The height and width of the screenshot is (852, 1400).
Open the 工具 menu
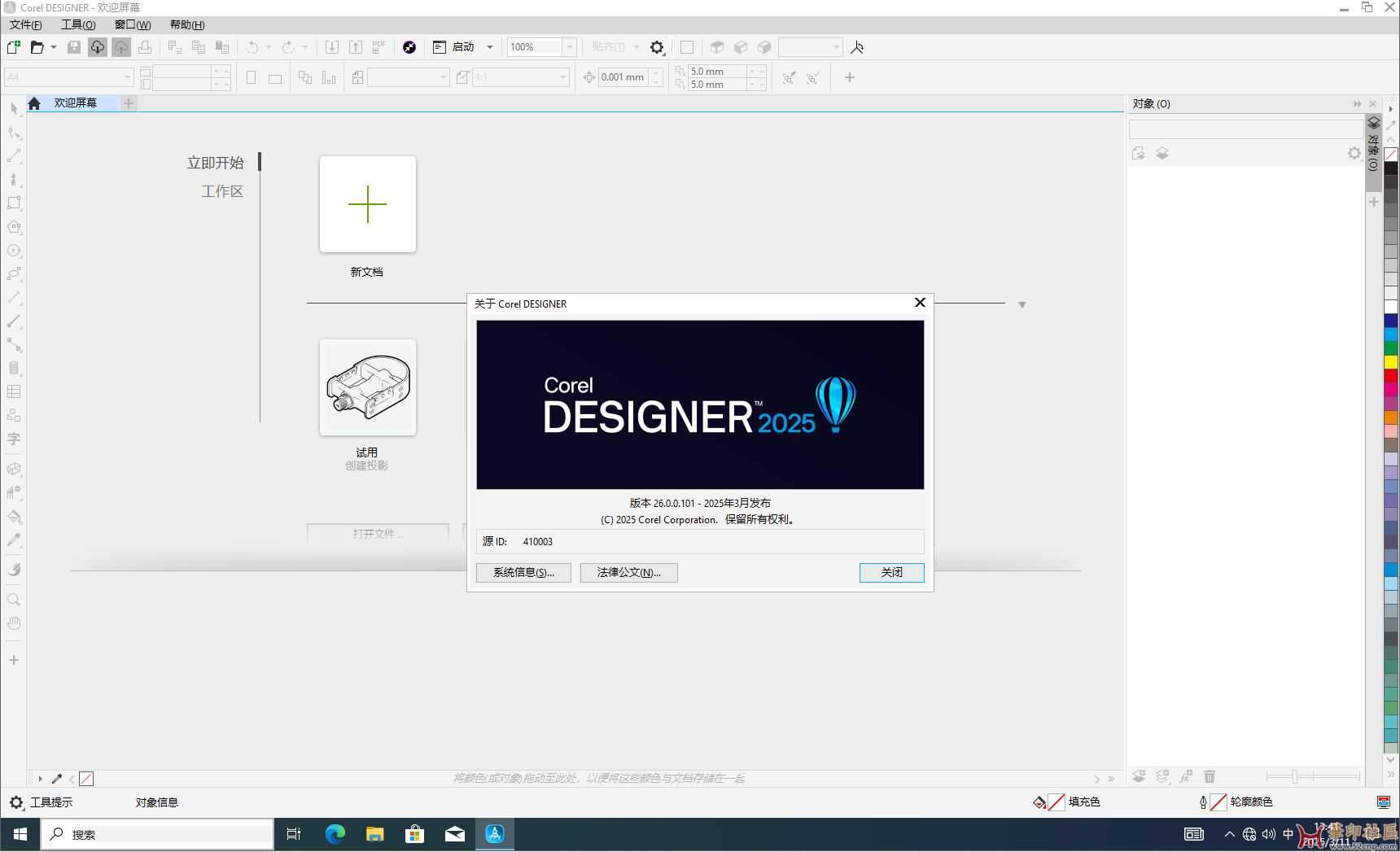78,25
